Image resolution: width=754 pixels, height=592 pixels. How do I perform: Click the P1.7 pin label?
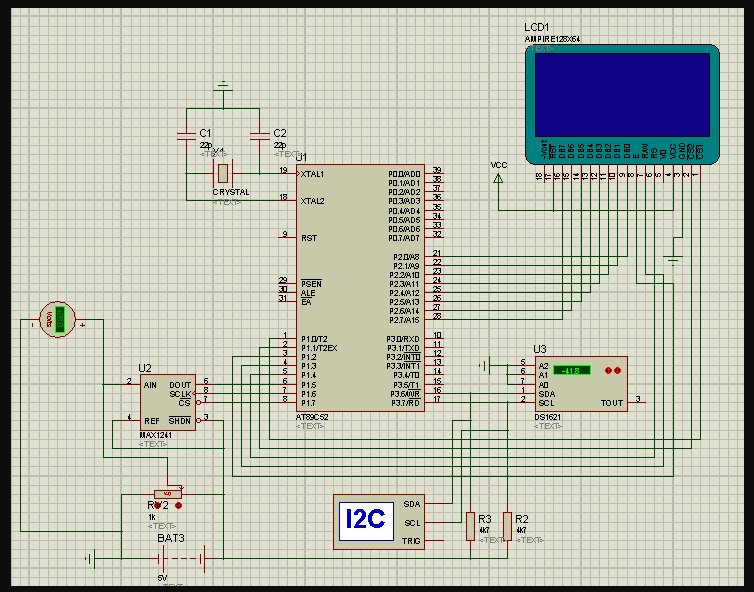click(308, 403)
